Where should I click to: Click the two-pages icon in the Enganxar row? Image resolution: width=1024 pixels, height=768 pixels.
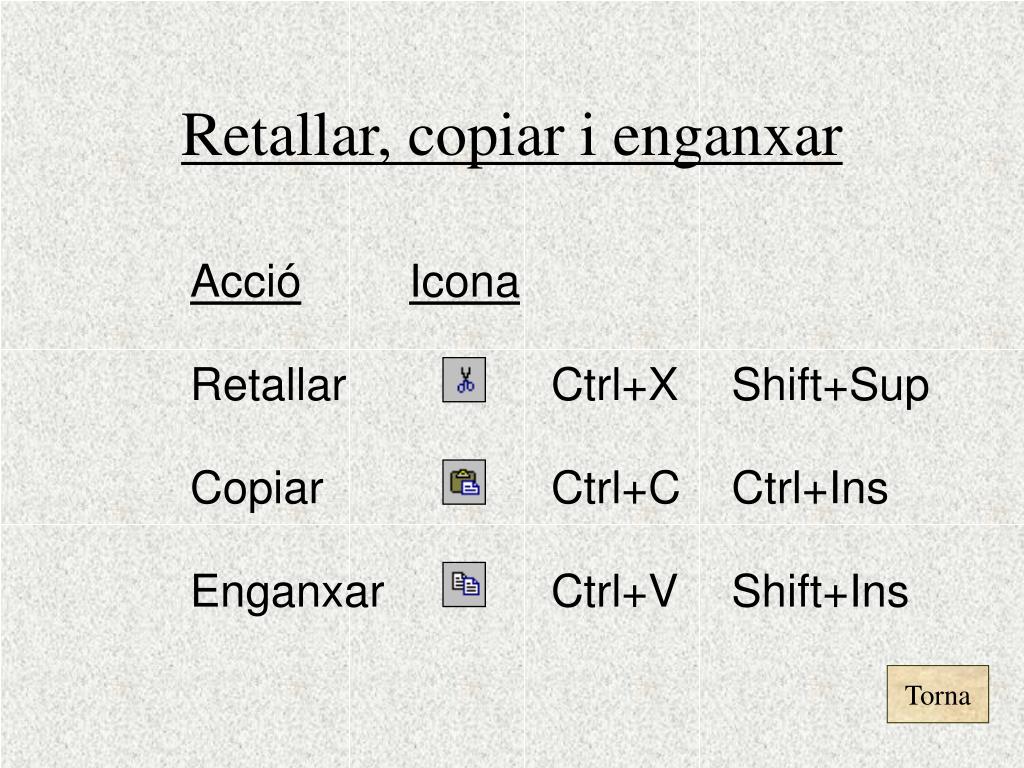click(x=464, y=584)
